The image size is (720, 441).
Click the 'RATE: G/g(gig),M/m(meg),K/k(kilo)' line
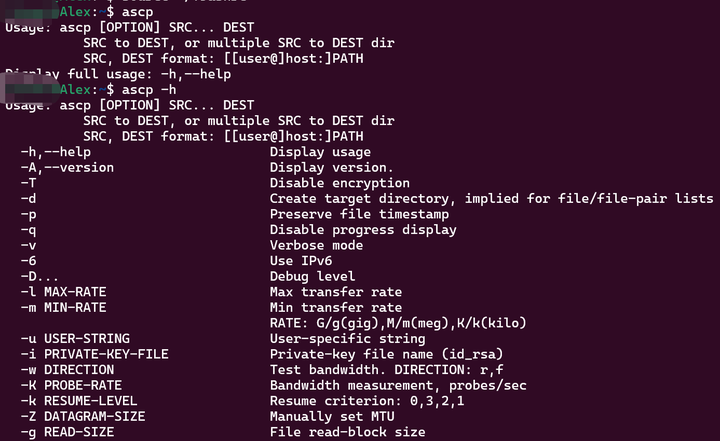pyautogui.click(x=398, y=323)
